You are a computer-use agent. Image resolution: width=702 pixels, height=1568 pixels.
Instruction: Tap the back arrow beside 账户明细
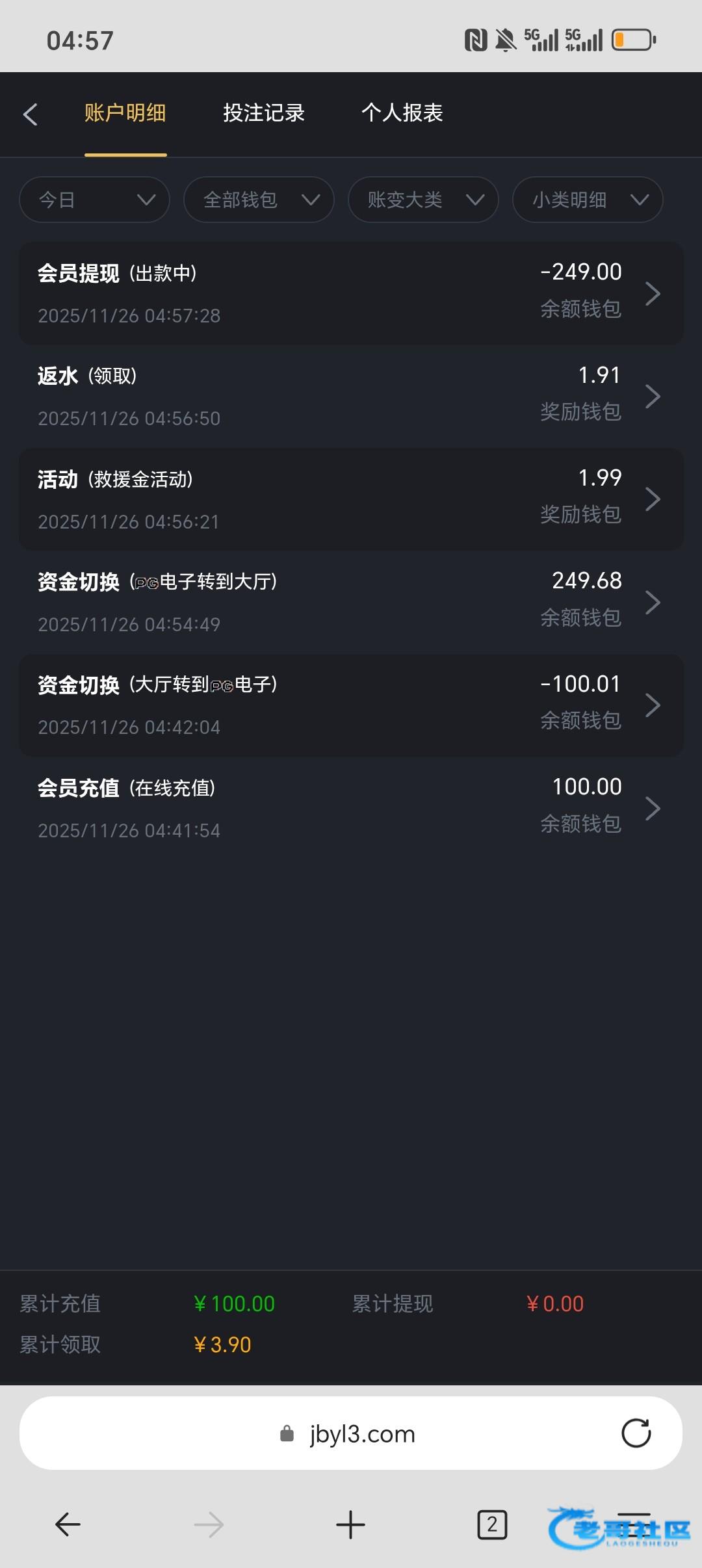(x=30, y=114)
